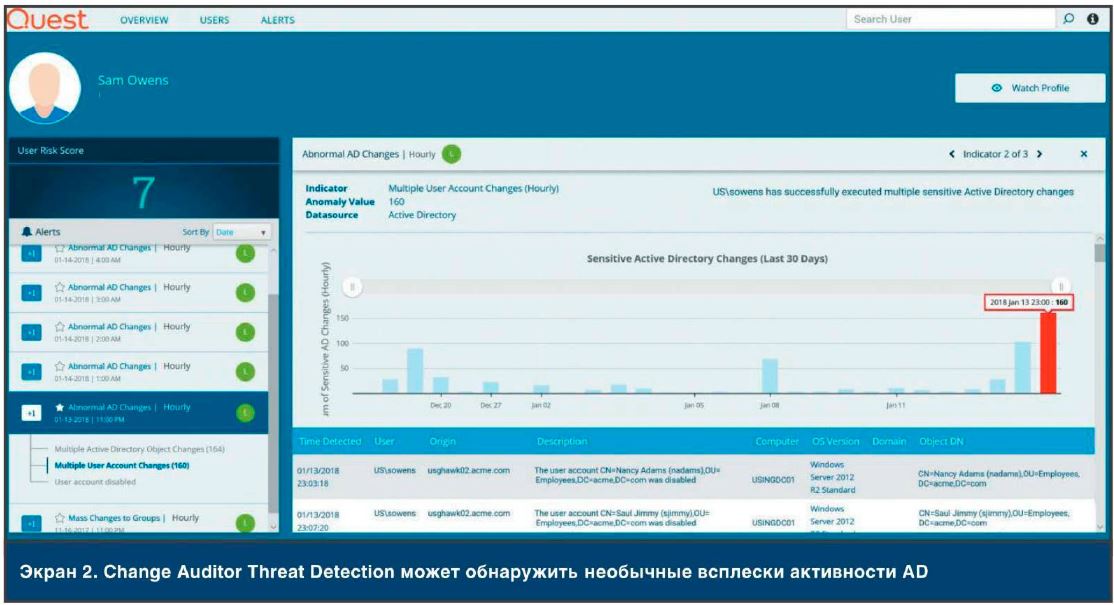1114x605 pixels.
Task: Star the 2:00 AM Abnormal AD Changes alert
Action: click(x=60, y=327)
